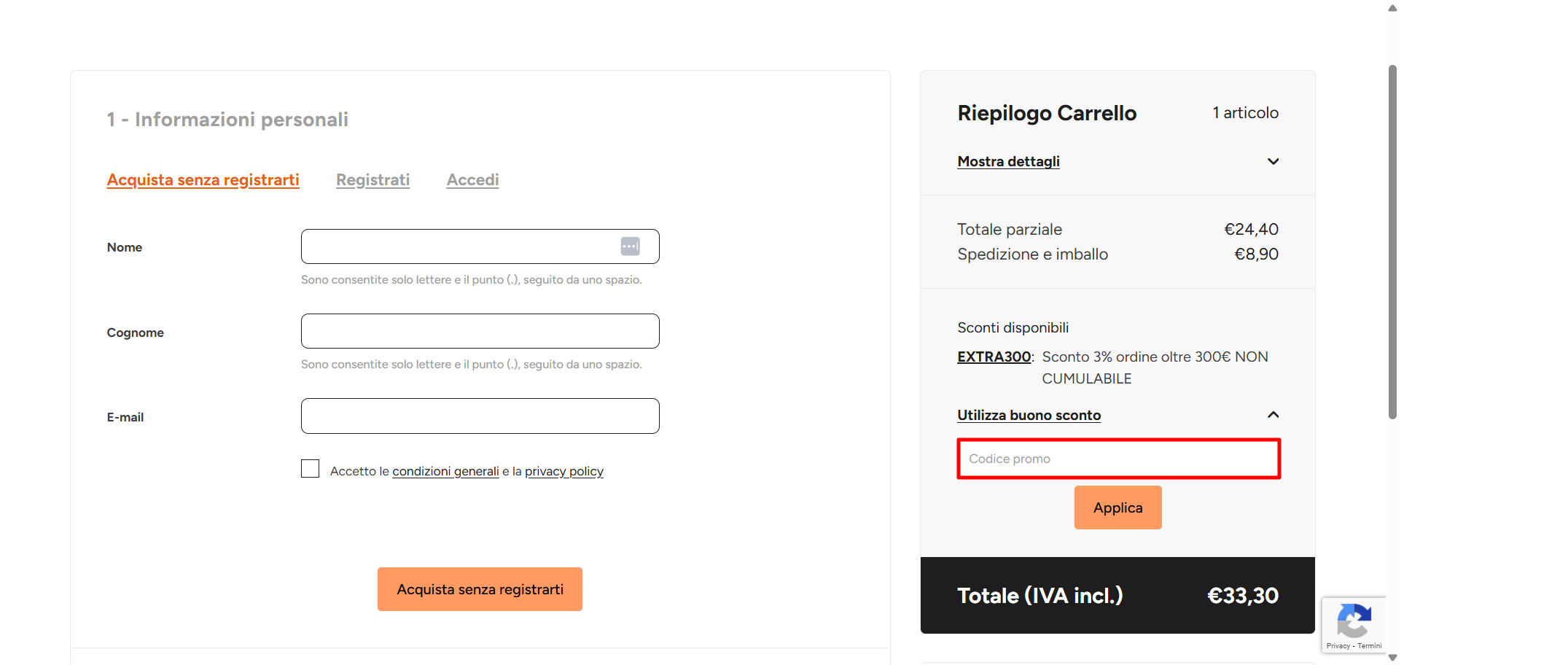Click into the Nome text field
This screenshot has width=1568, height=665.
[x=480, y=246]
